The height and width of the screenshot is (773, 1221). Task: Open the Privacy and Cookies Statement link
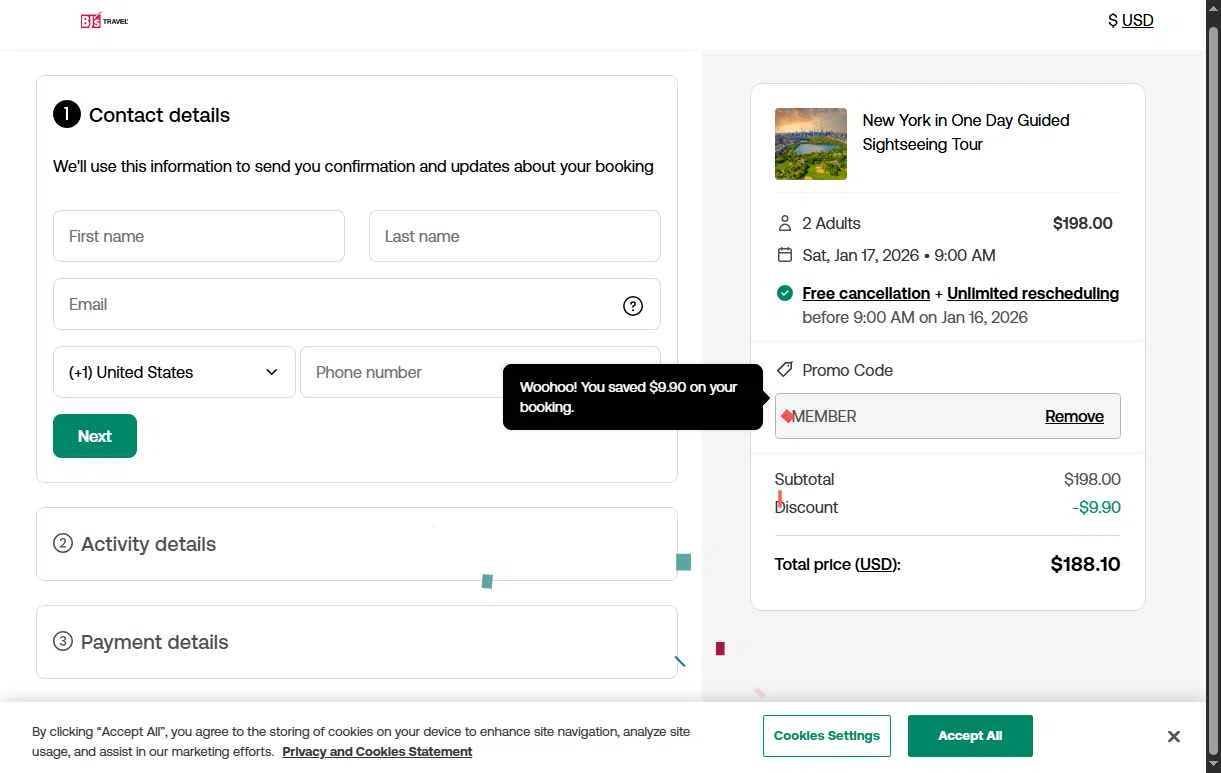tap(377, 752)
